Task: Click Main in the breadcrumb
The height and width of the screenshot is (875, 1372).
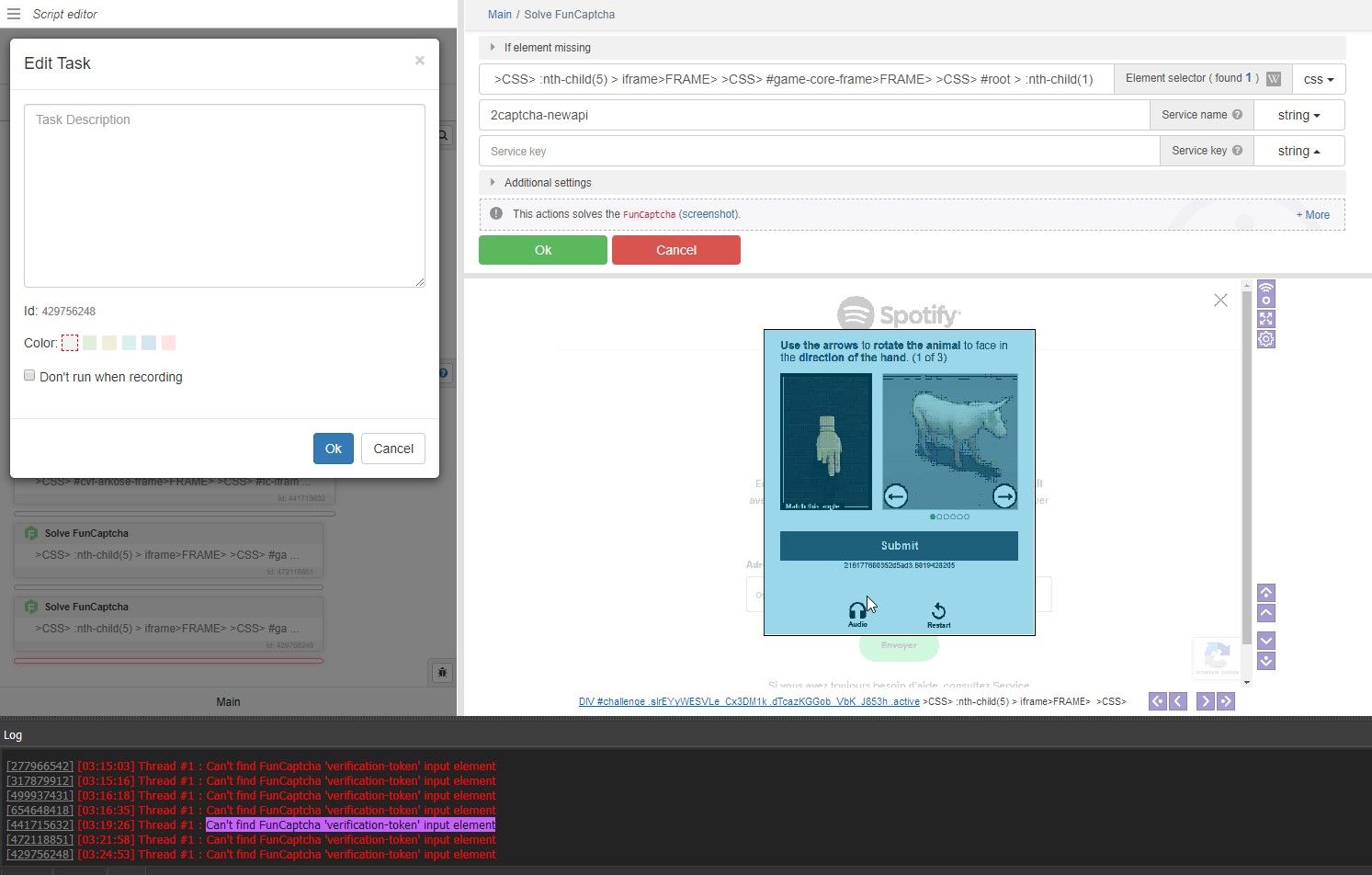Action: click(x=500, y=14)
